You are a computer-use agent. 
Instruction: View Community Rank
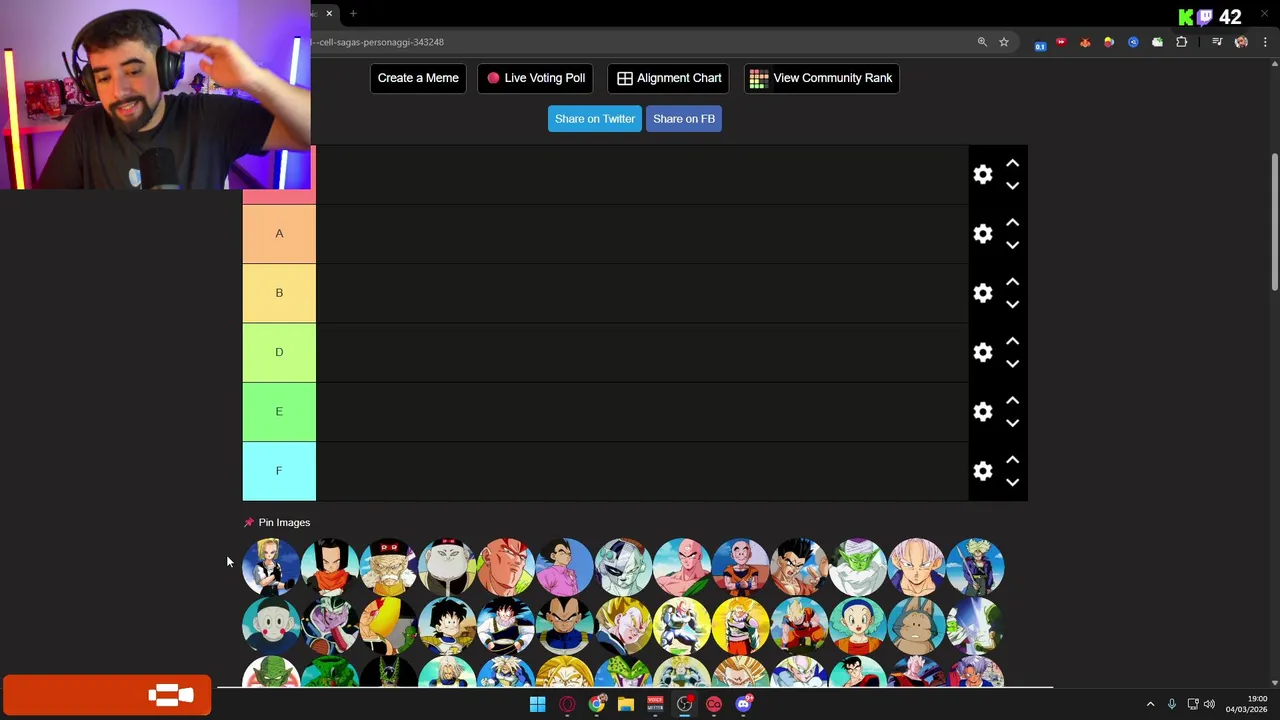(821, 78)
